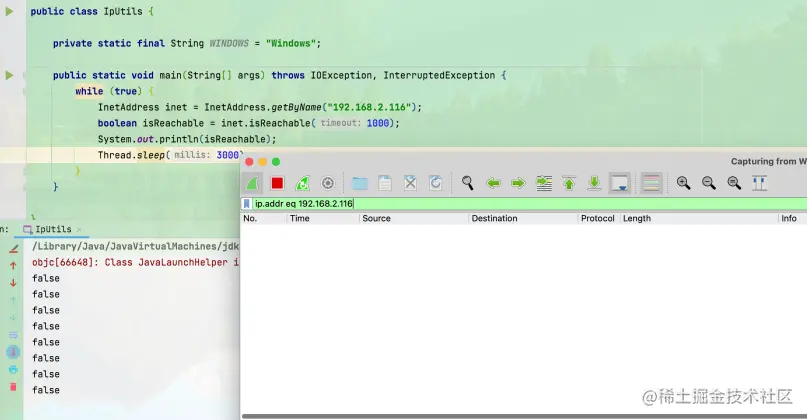Click "192.168.2.116" string in getByName call
Image resolution: width=807 pixels, height=420 pixels.
[369, 107]
